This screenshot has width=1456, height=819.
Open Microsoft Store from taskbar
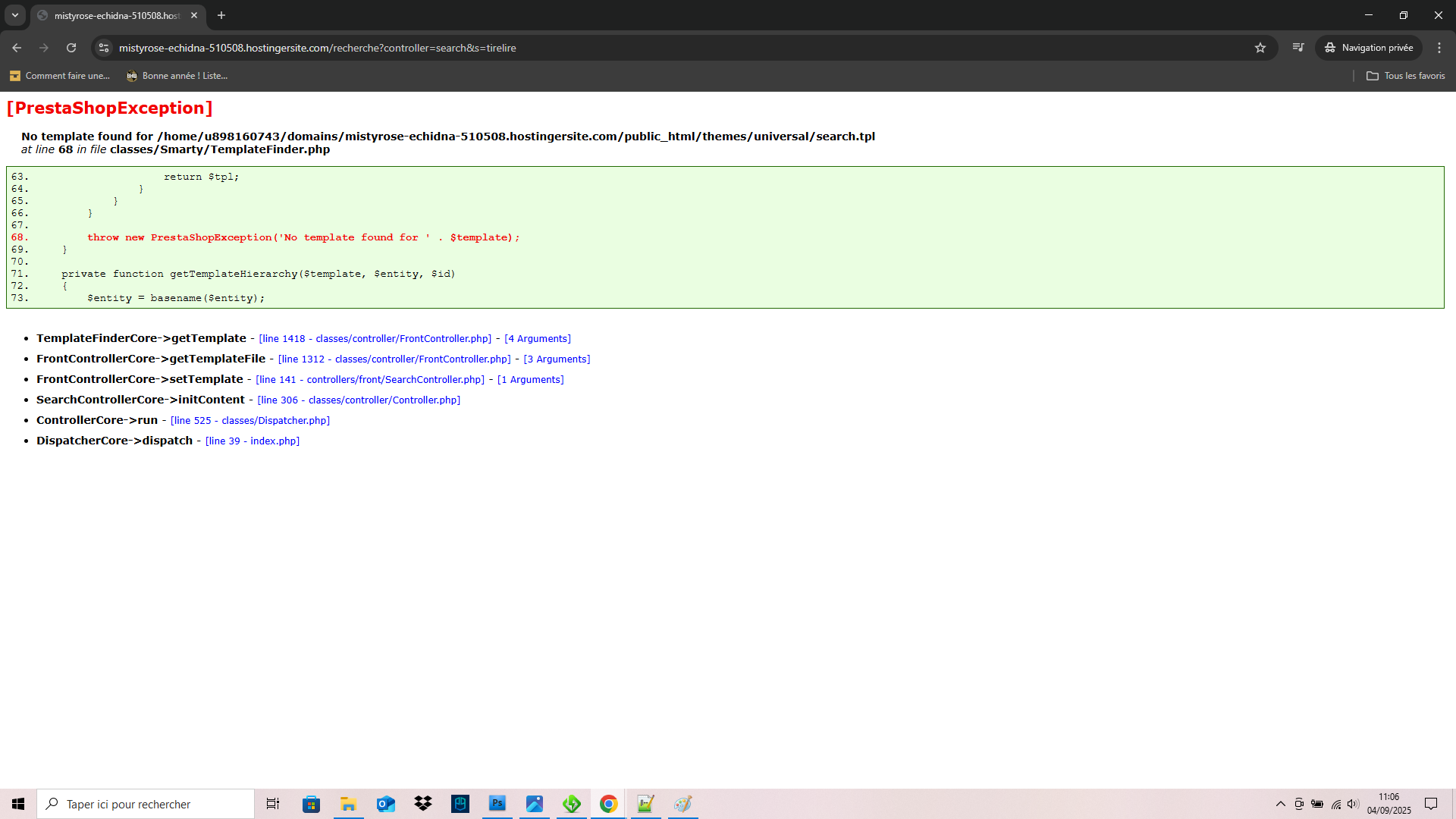311,804
